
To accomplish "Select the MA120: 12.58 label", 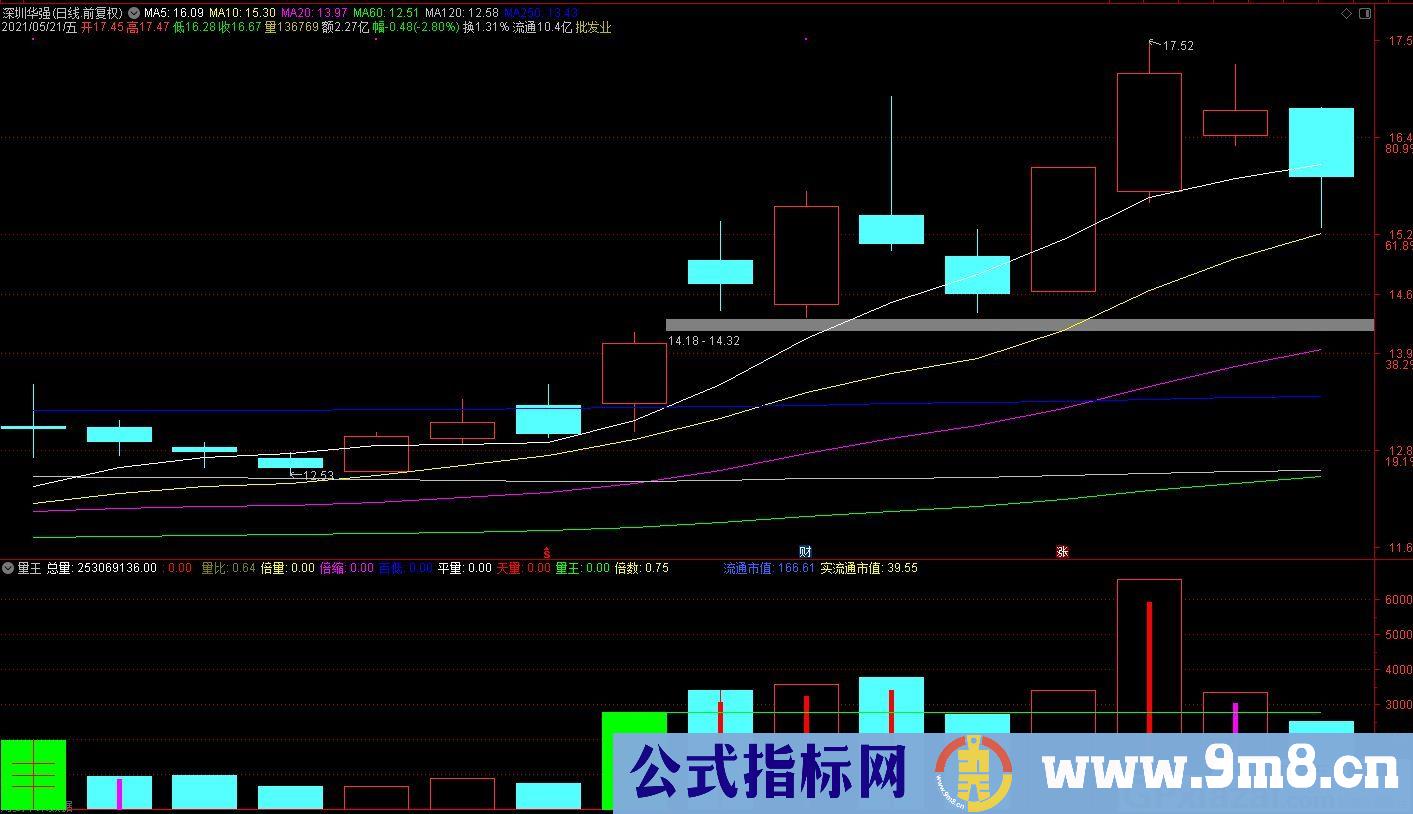I will [461, 13].
